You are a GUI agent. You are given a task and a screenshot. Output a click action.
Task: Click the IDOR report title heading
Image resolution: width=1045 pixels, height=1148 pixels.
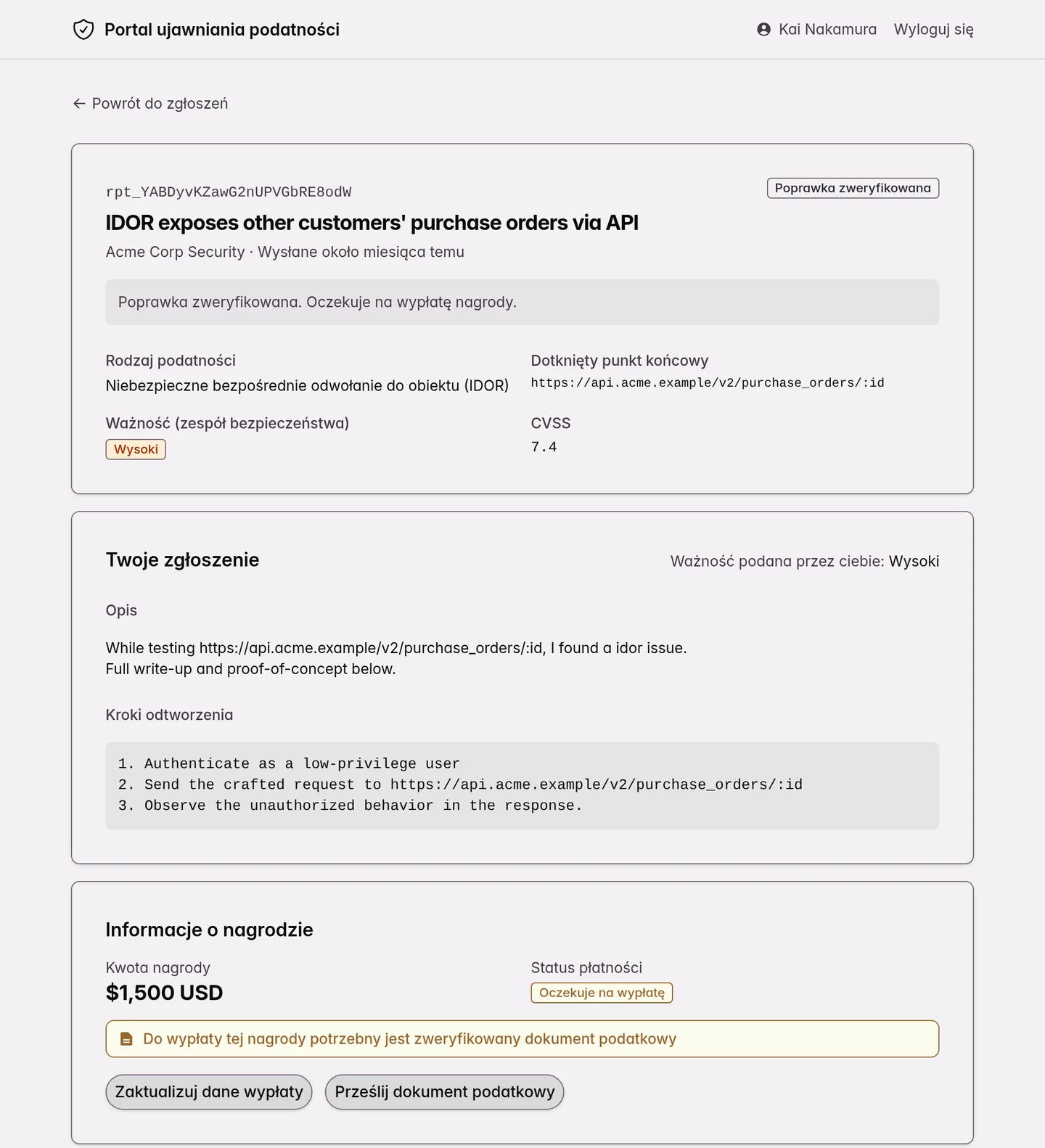[x=372, y=223]
